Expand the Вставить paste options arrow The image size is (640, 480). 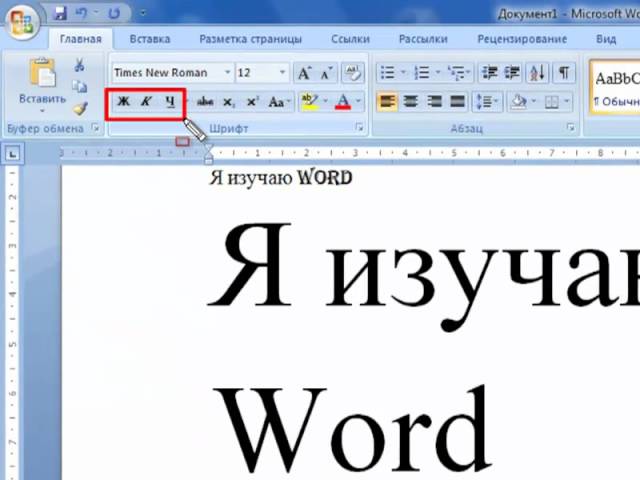coord(42,111)
